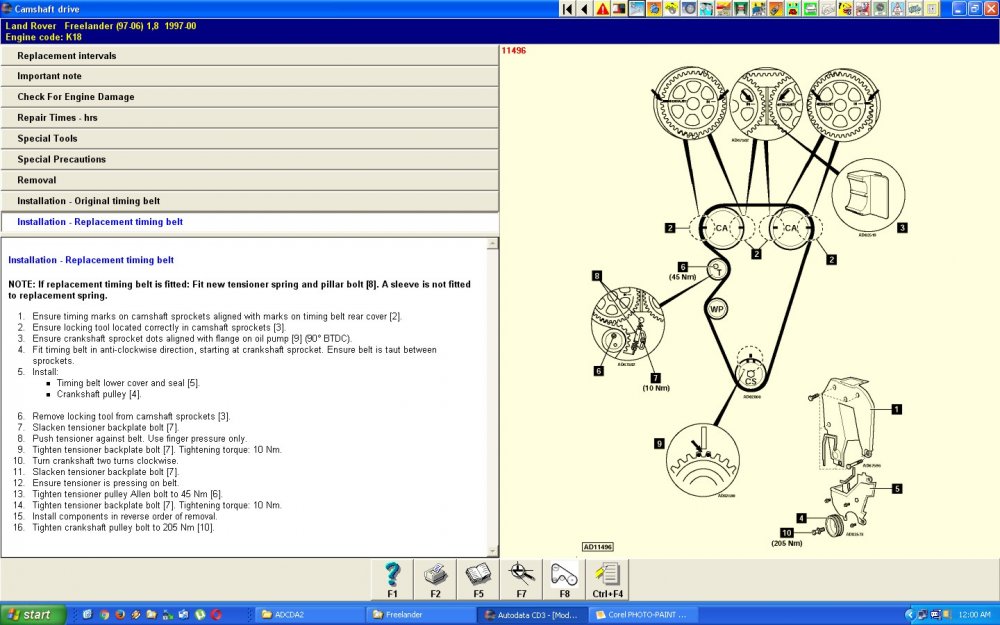Click step 10 'Turn crankshaft two turns clockwise'

click(x=105, y=461)
